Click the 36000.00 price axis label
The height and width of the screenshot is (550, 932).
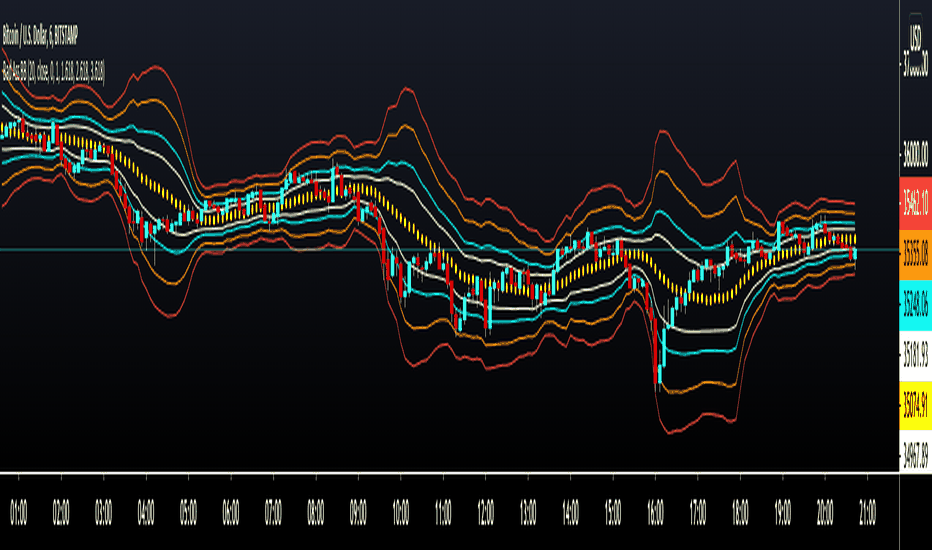click(x=916, y=154)
